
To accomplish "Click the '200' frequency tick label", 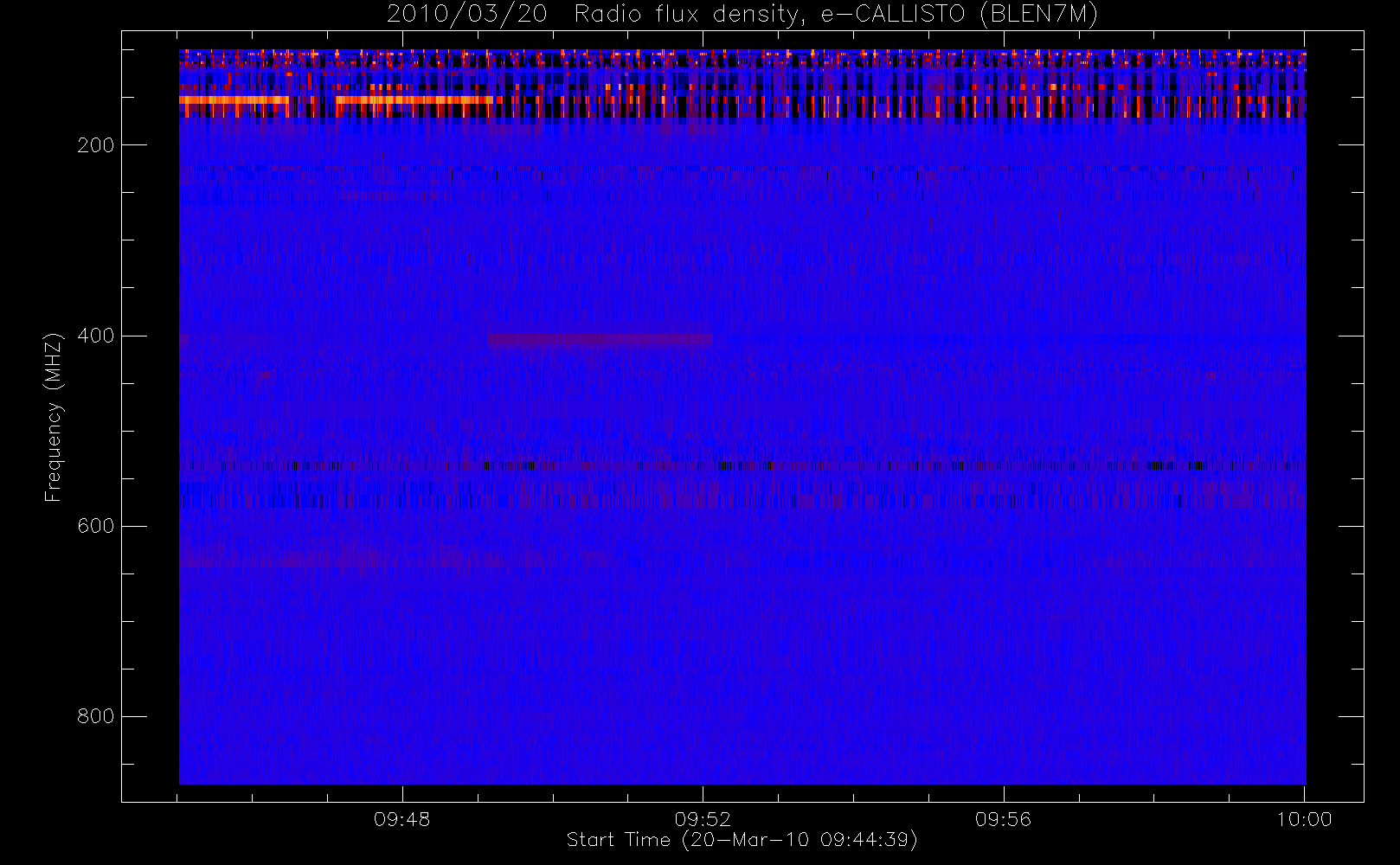I will point(95,145).
